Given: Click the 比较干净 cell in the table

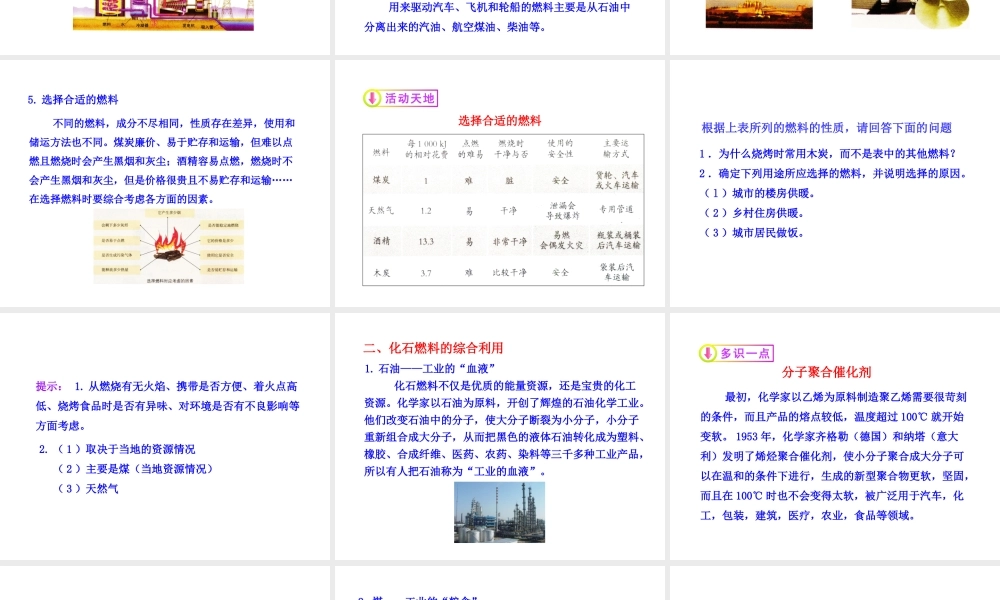Looking at the screenshot, I should (510, 272).
